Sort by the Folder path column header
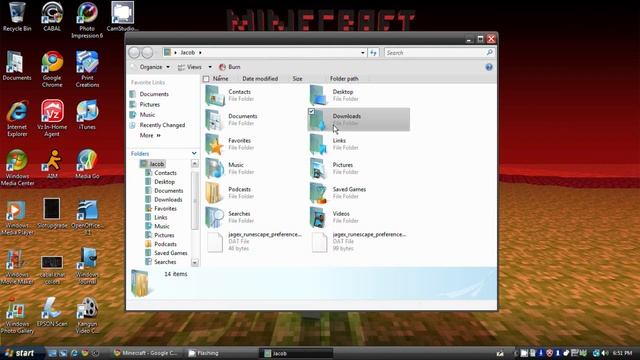640x360 pixels. click(344, 79)
